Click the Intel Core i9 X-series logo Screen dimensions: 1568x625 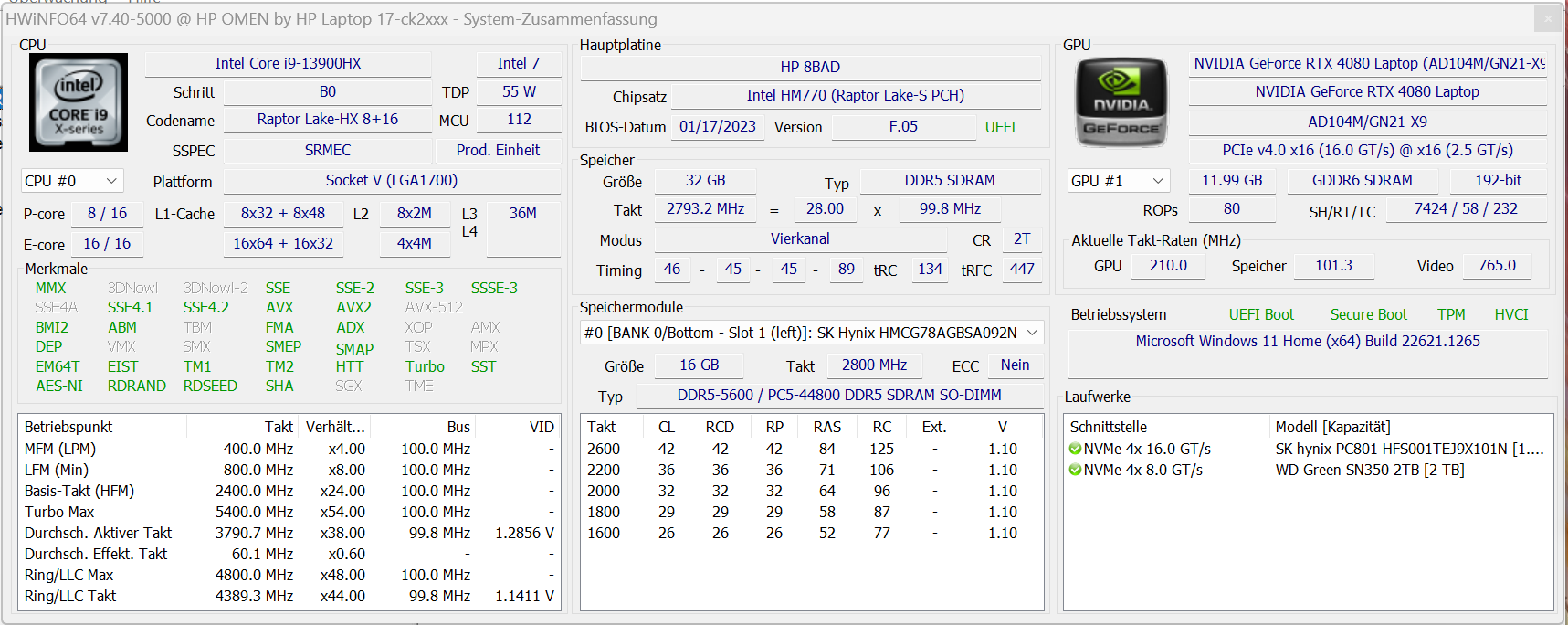[79, 102]
